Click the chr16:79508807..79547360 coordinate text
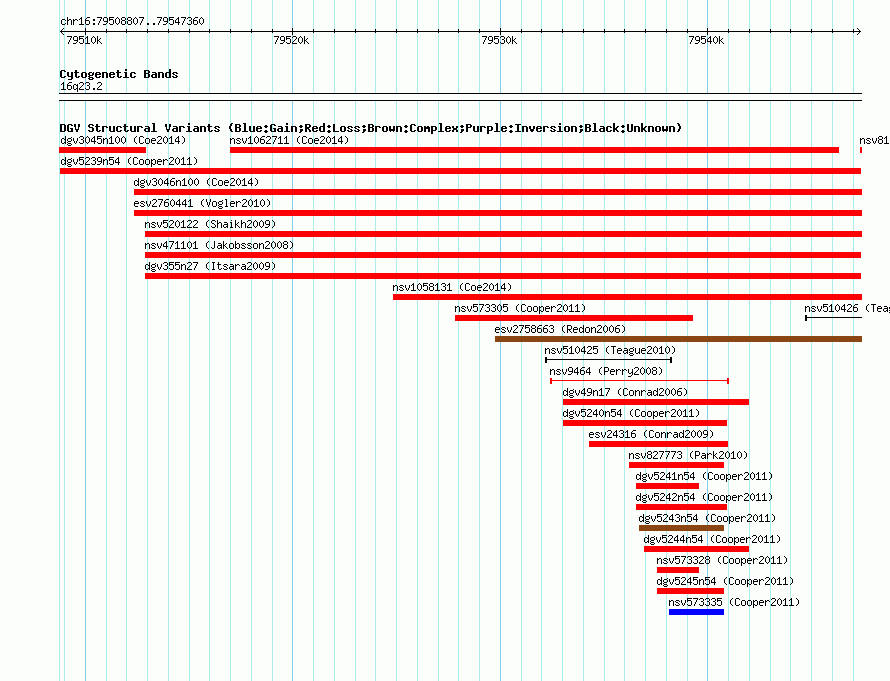Screen dimensions: 890x681 coord(132,21)
